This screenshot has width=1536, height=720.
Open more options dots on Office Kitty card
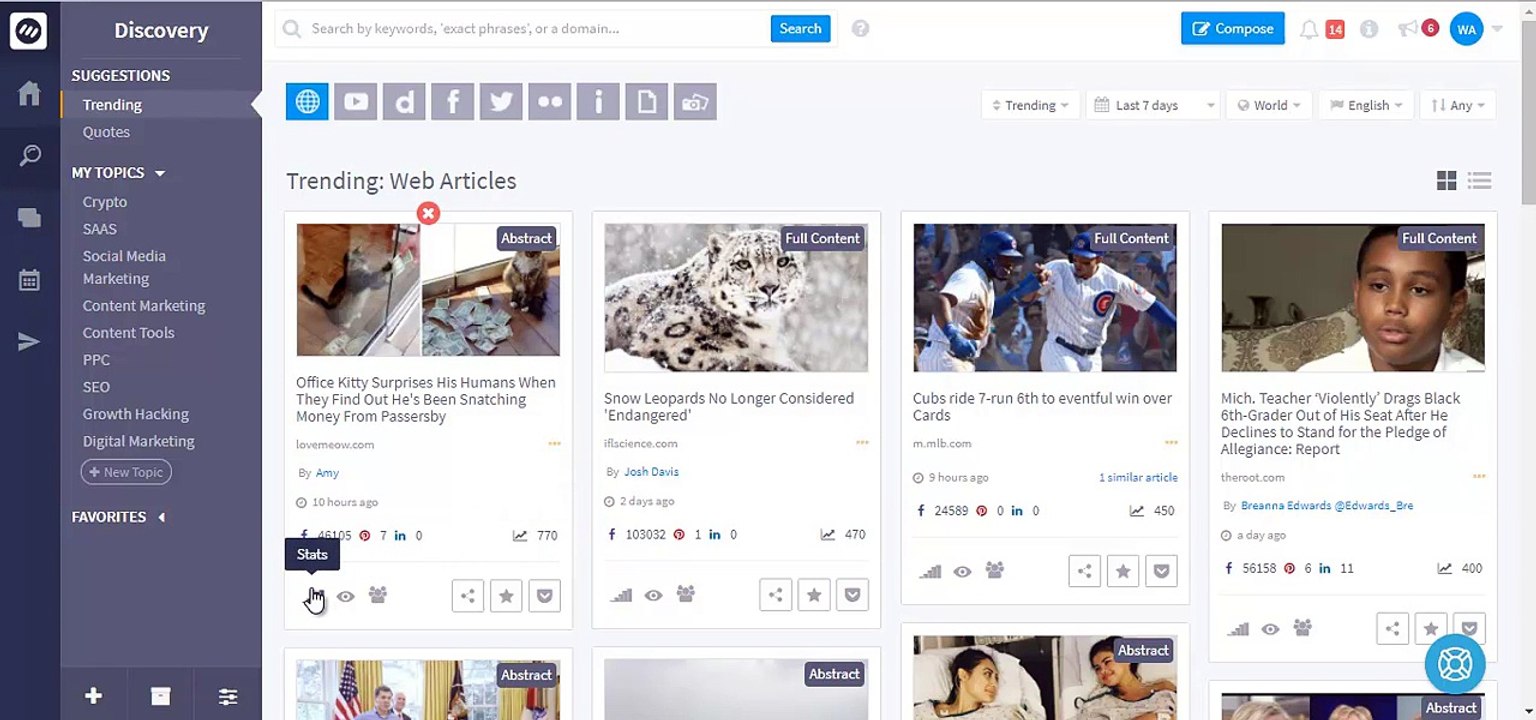(x=554, y=444)
